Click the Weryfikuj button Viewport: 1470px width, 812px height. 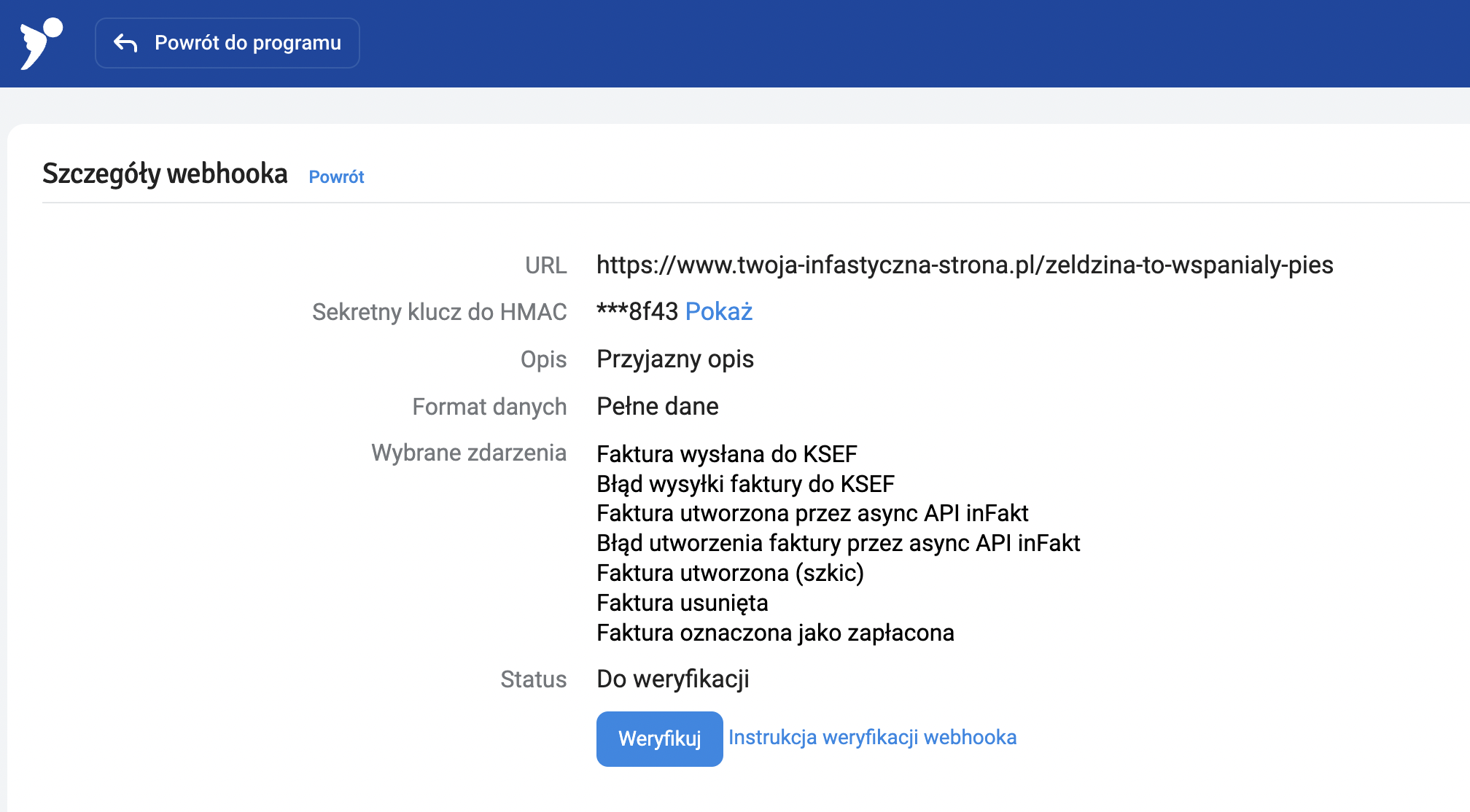coord(659,738)
